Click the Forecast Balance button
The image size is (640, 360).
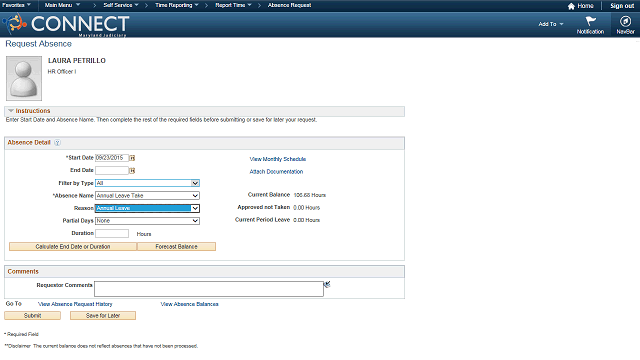(x=176, y=247)
